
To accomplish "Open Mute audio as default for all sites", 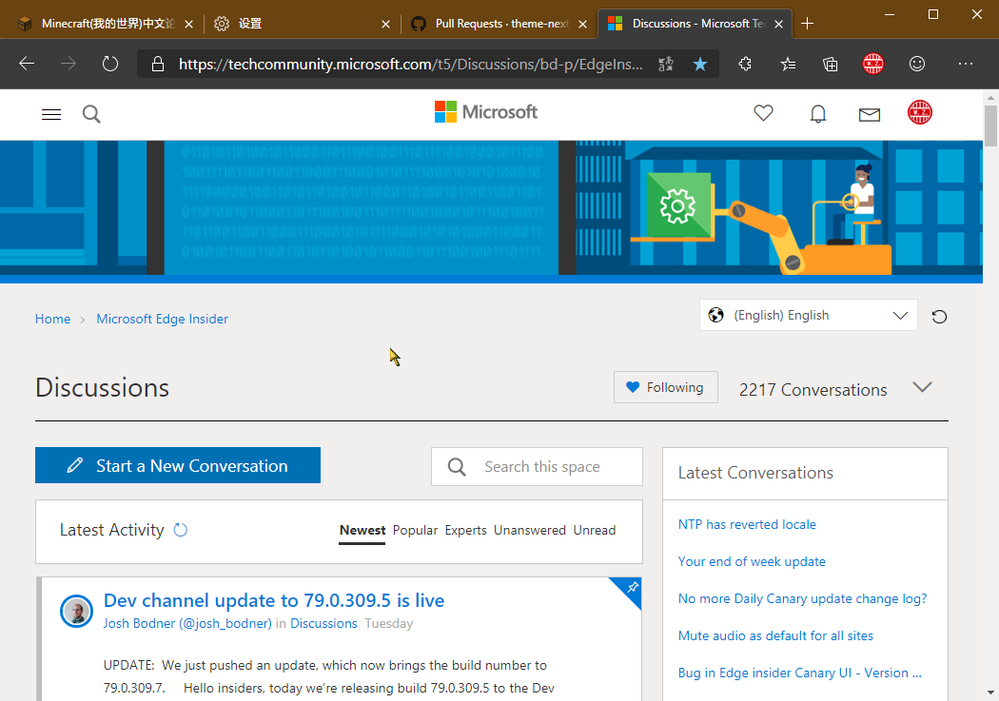I will [x=775, y=635].
